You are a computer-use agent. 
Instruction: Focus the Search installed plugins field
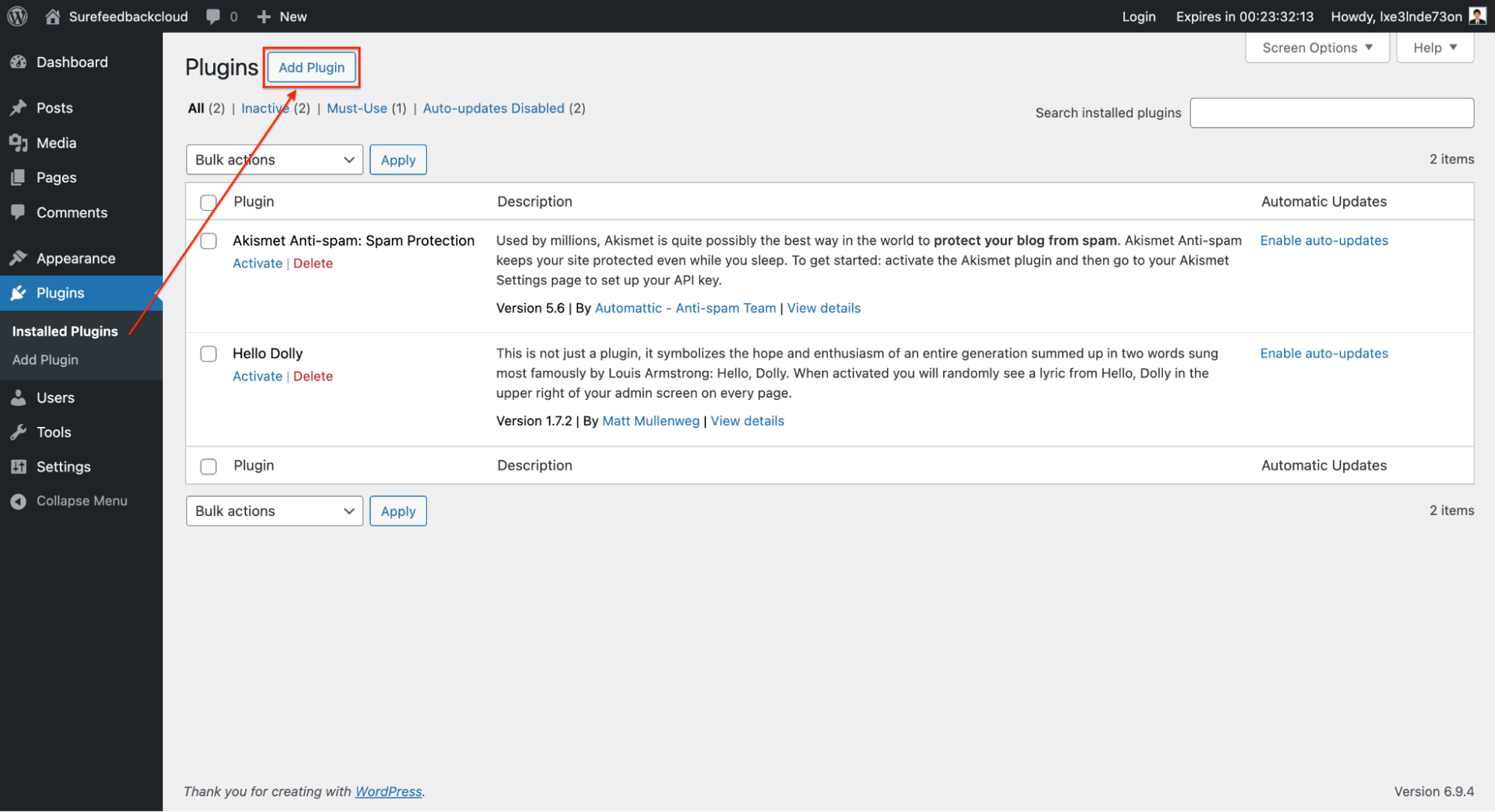click(1331, 113)
